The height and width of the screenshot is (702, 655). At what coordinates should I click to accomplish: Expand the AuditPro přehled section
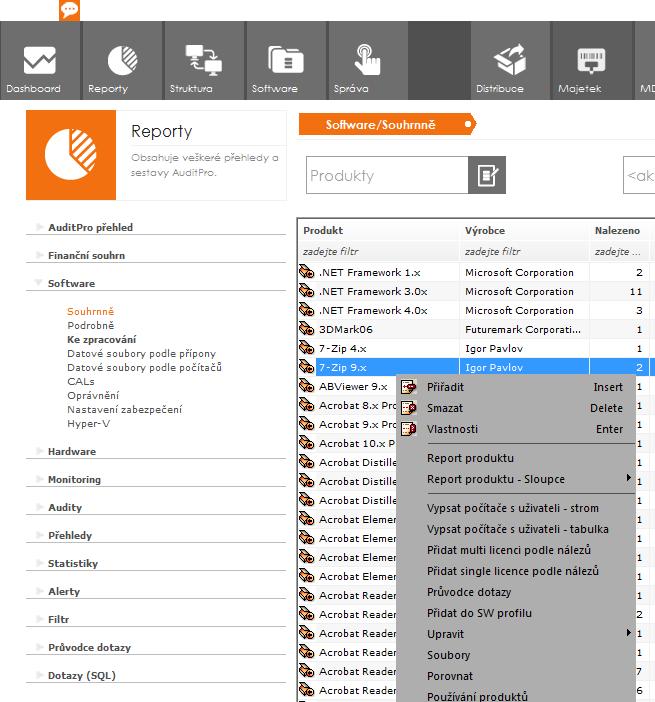pyautogui.click(x=40, y=227)
